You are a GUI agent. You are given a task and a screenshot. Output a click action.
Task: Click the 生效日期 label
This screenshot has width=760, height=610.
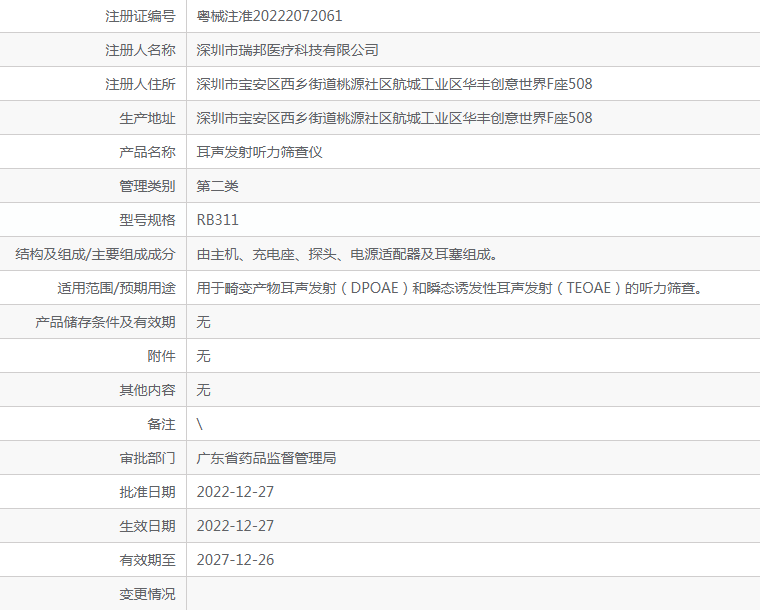click(x=147, y=526)
